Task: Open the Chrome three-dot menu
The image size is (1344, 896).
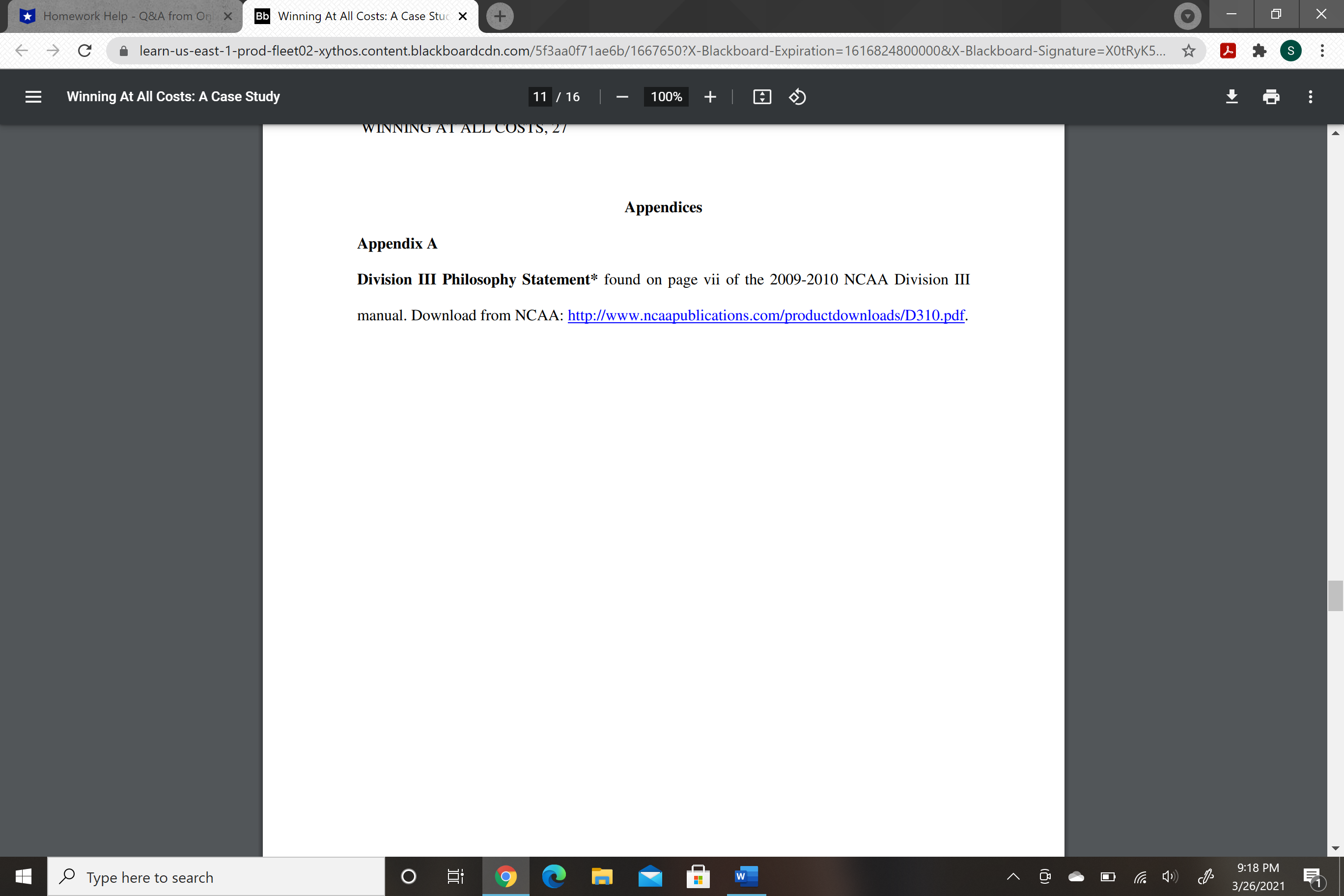Action: click(x=1322, y=50)
